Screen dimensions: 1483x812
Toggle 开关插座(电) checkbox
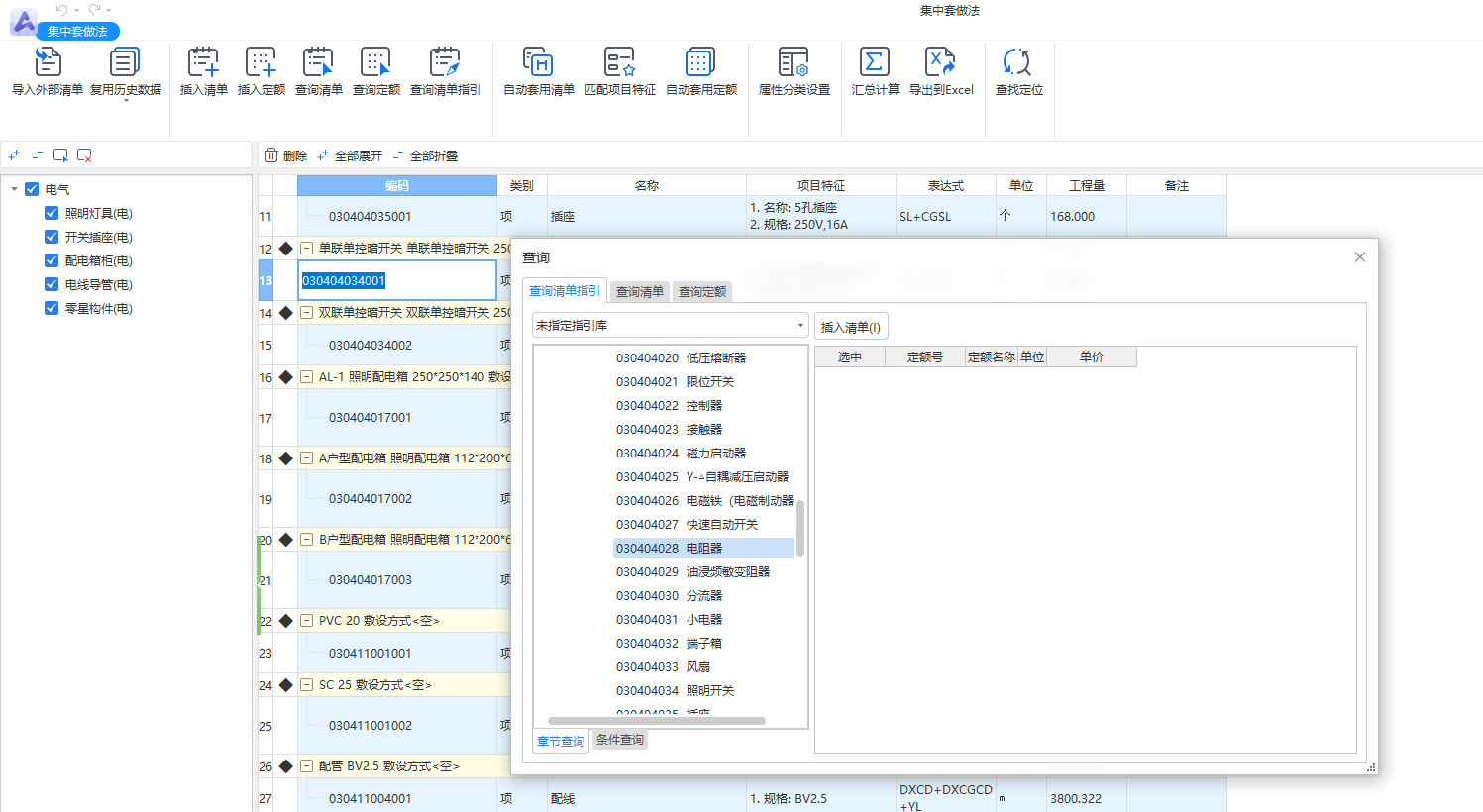coord(52,237)
